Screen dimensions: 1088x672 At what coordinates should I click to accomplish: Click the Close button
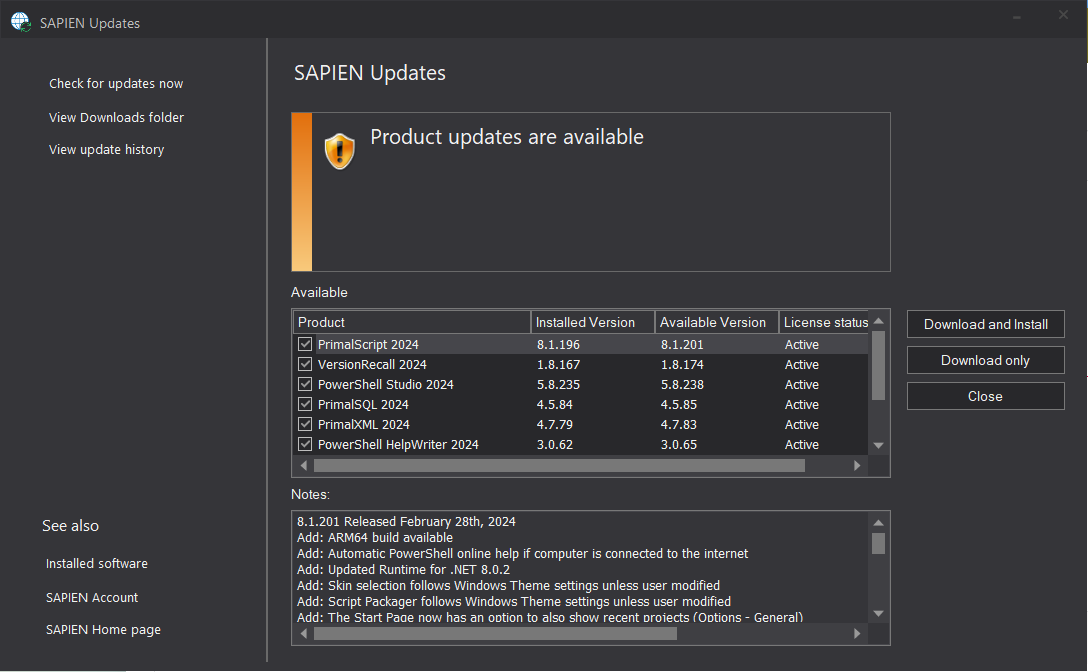(x=985, y=396)
